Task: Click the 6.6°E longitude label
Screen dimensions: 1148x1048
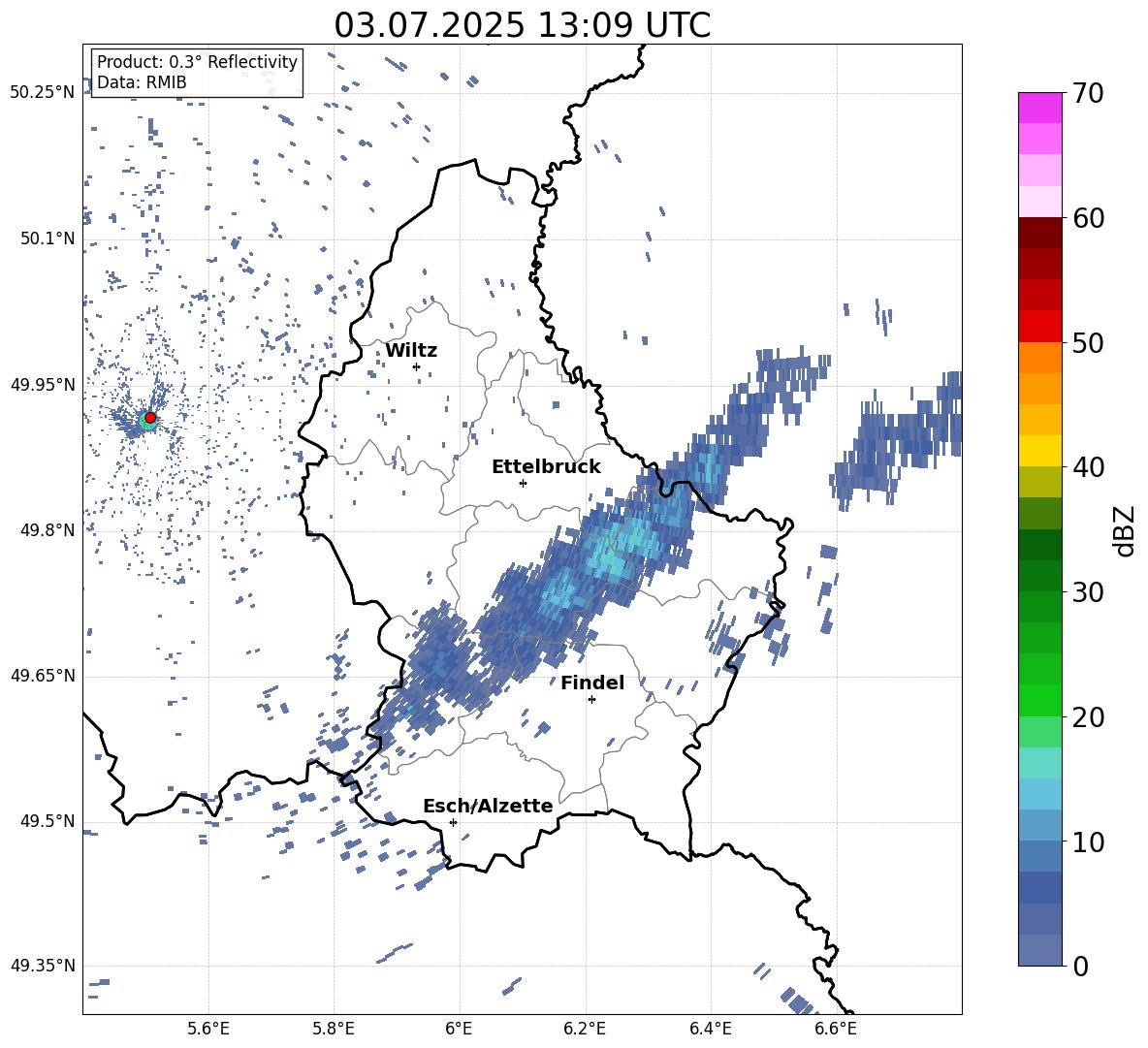Action: pyautogui.click(x=836, y=1030)
